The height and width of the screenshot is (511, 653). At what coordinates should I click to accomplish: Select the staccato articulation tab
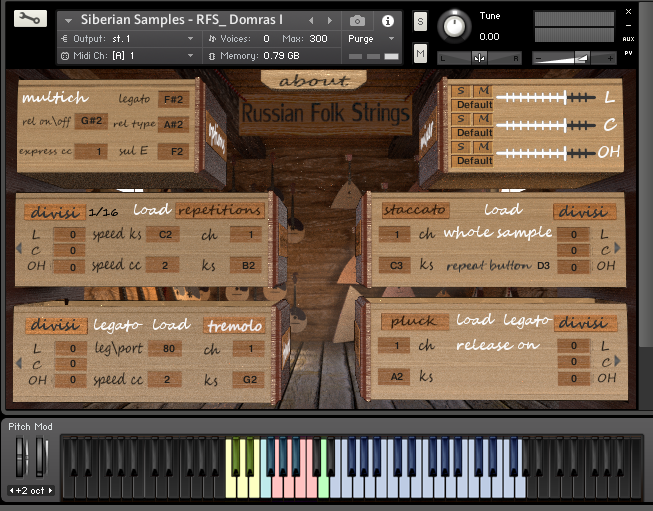tap(415, 210)
